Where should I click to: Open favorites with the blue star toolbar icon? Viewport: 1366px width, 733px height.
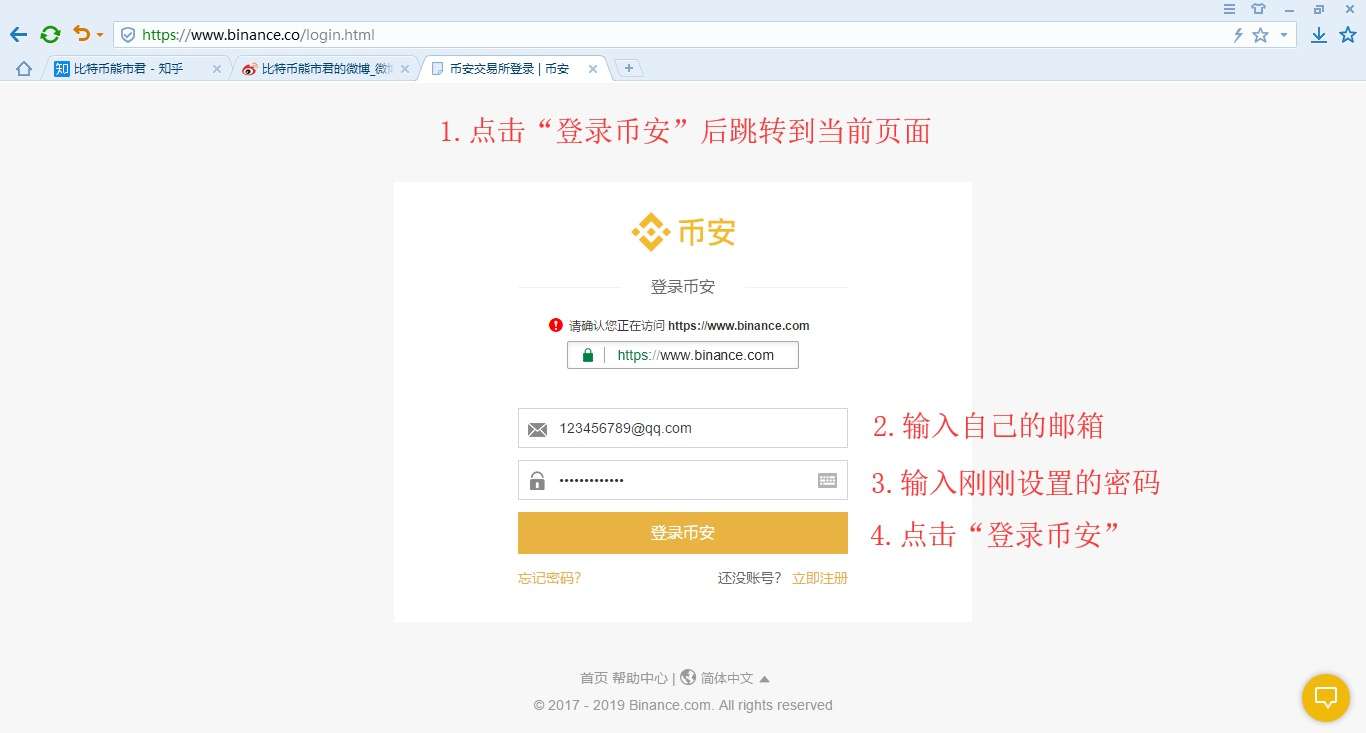[1347, 35]
